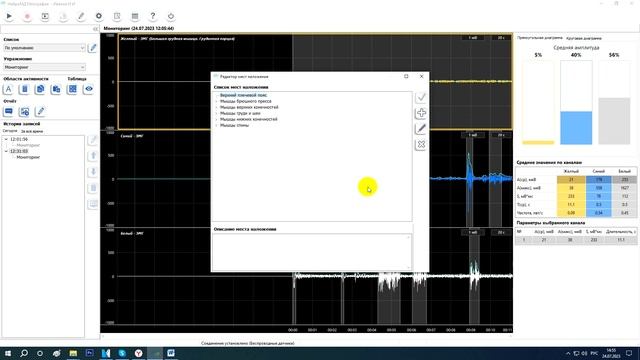This screenshot has height=360, width=640.
Task: Switch to the 'Сегодня' history tab
Action: tap(10, 131)
